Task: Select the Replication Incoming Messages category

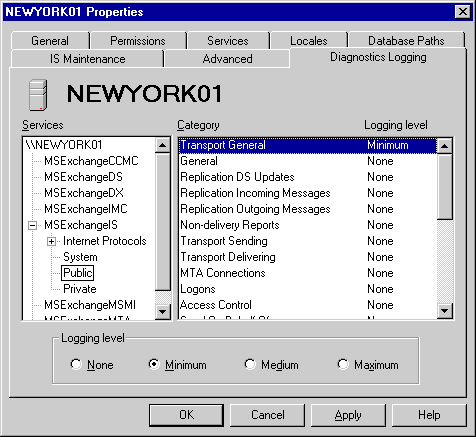Action: 308,193
